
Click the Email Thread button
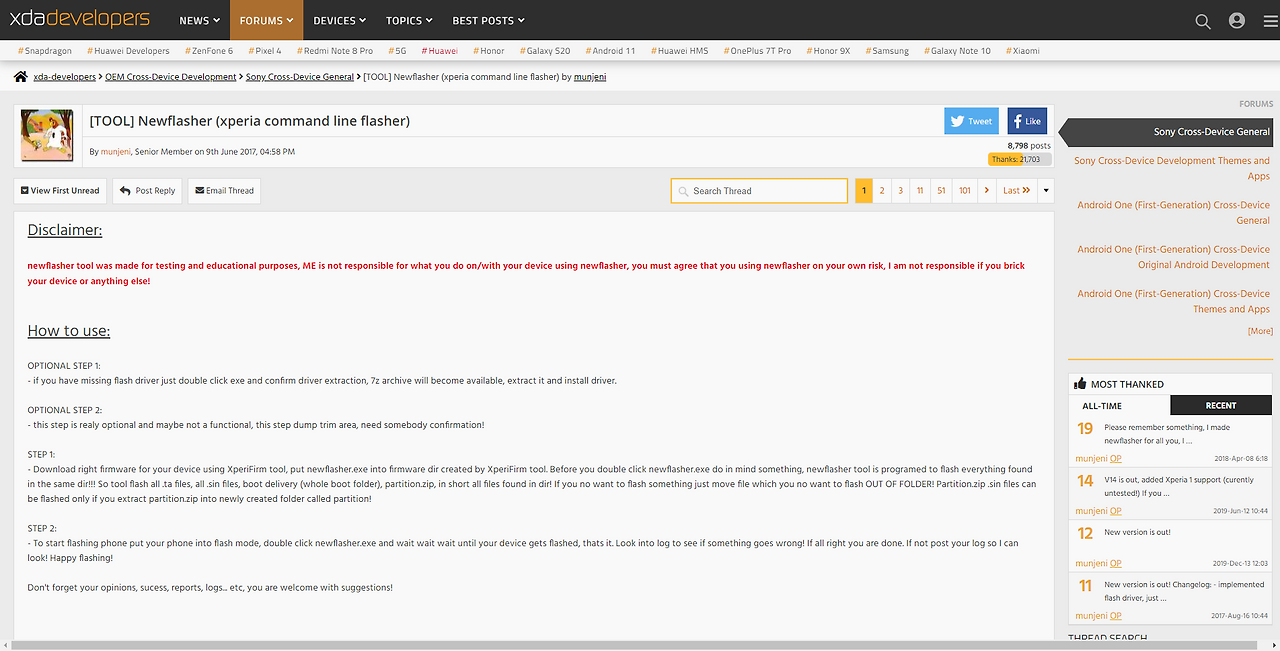[x=224, y=190]
